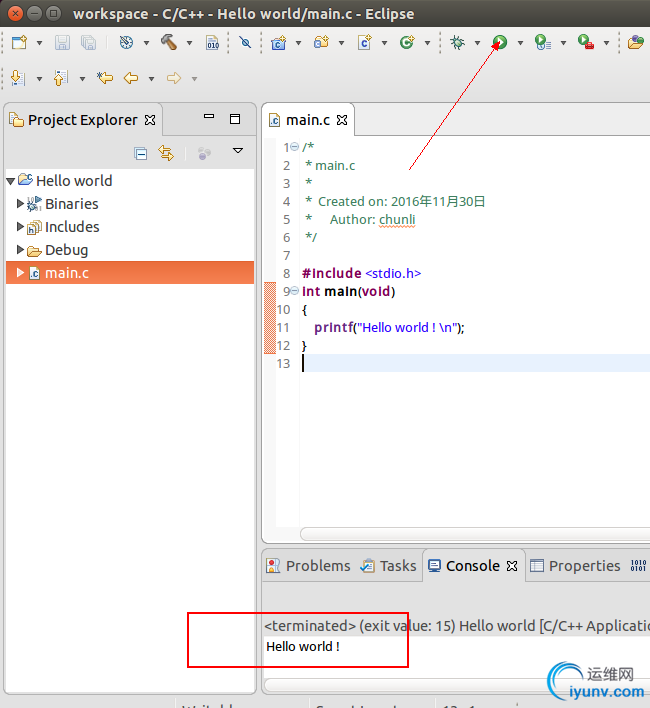Minimize the Project Explorer view

pyautogui.click(x=209, y=117)
